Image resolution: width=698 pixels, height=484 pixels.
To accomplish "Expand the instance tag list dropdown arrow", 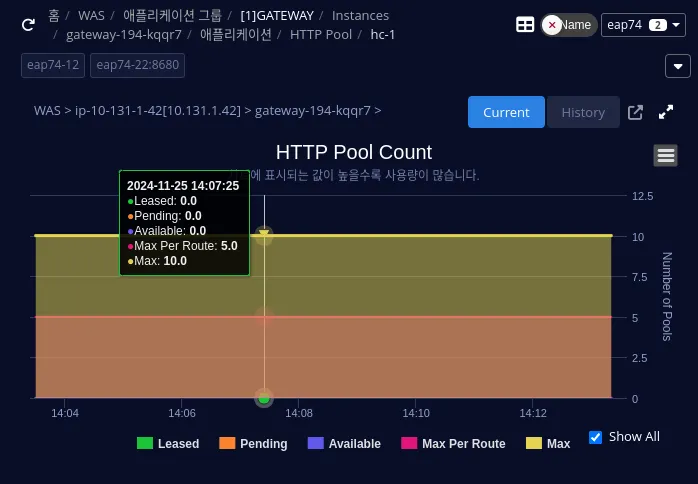I will 677,66.
